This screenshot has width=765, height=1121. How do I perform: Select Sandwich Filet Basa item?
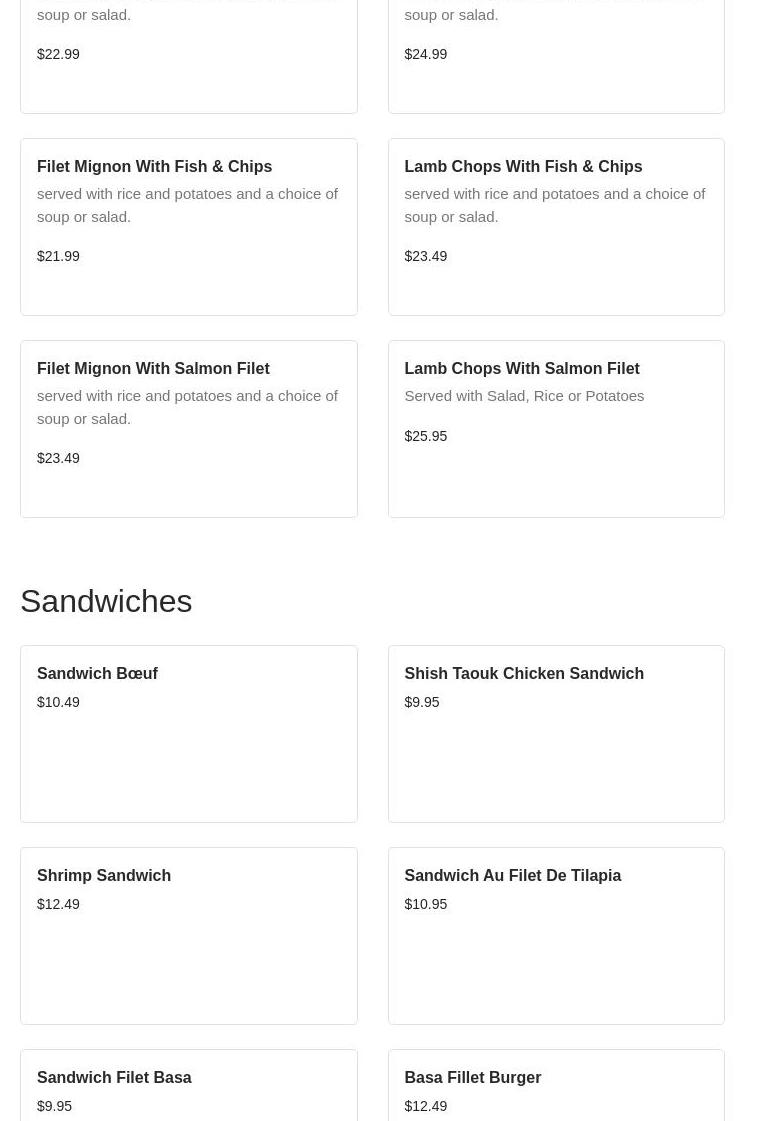tap(114, 1078)
